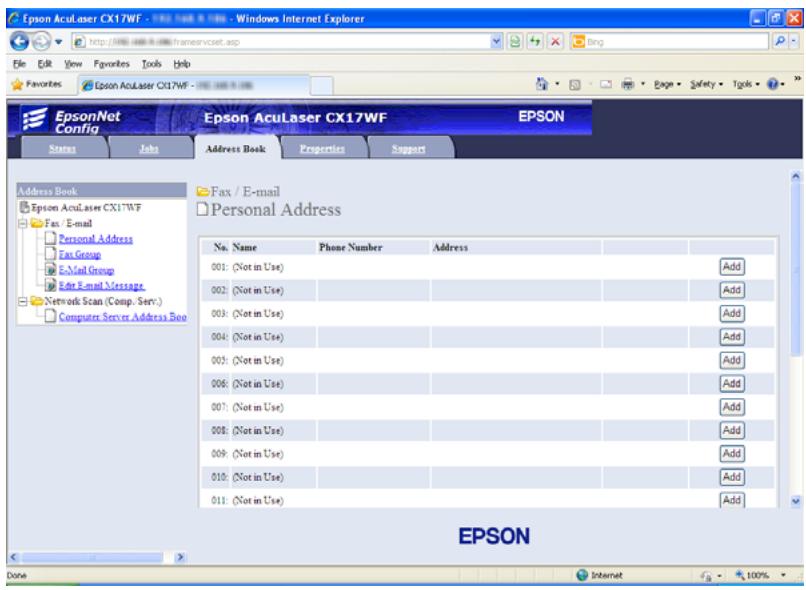Switch to the Status tab

(x=63, y=149)
